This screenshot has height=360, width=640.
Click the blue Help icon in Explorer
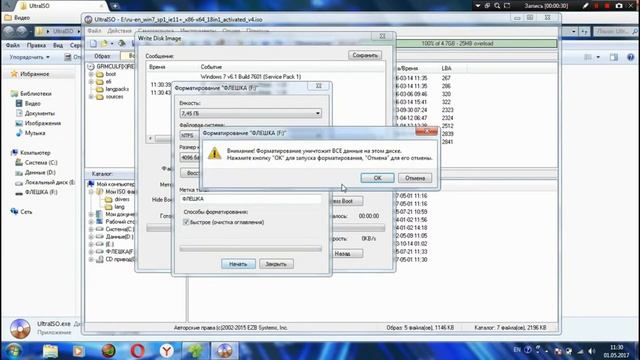click(x=630, y=57)
